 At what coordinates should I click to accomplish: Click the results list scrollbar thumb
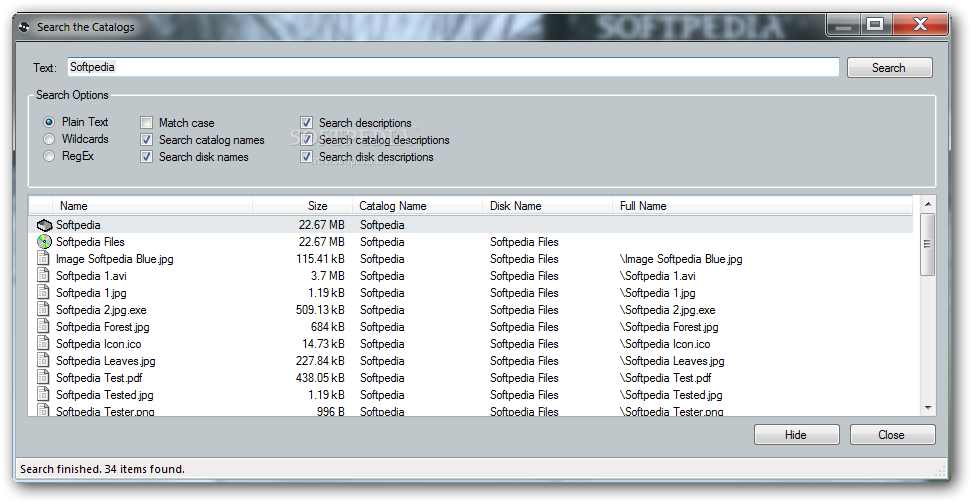coord(928,244)
